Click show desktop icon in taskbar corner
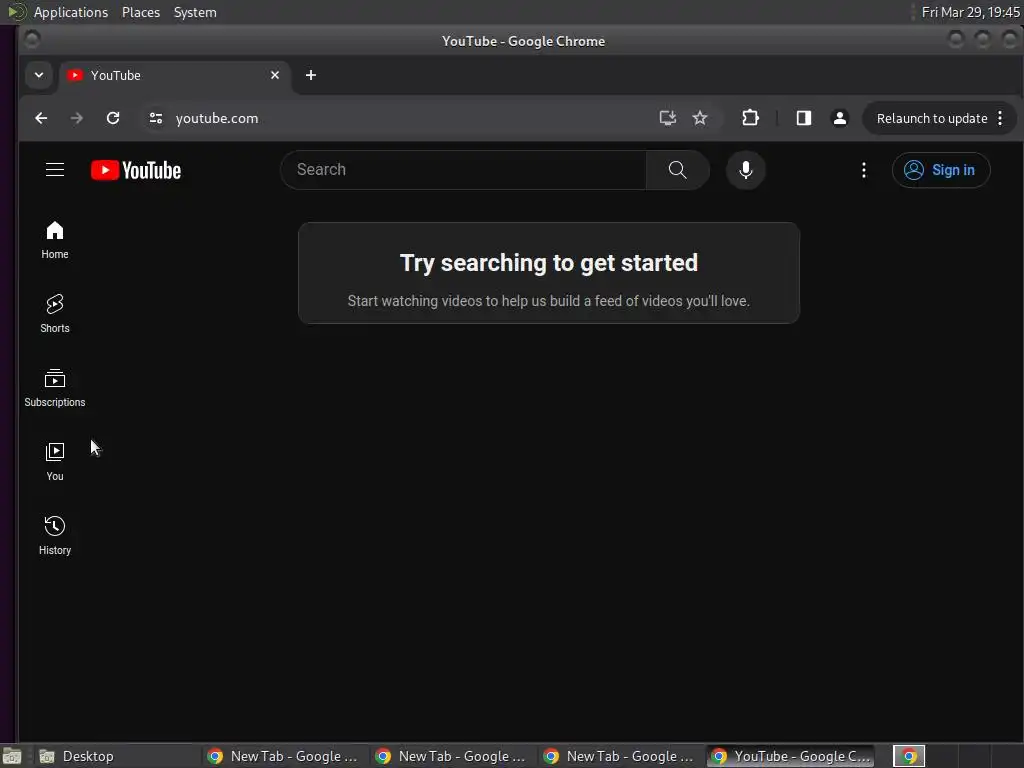The width and height of the screenshot is (1024, 768). (x=12, y=757)
